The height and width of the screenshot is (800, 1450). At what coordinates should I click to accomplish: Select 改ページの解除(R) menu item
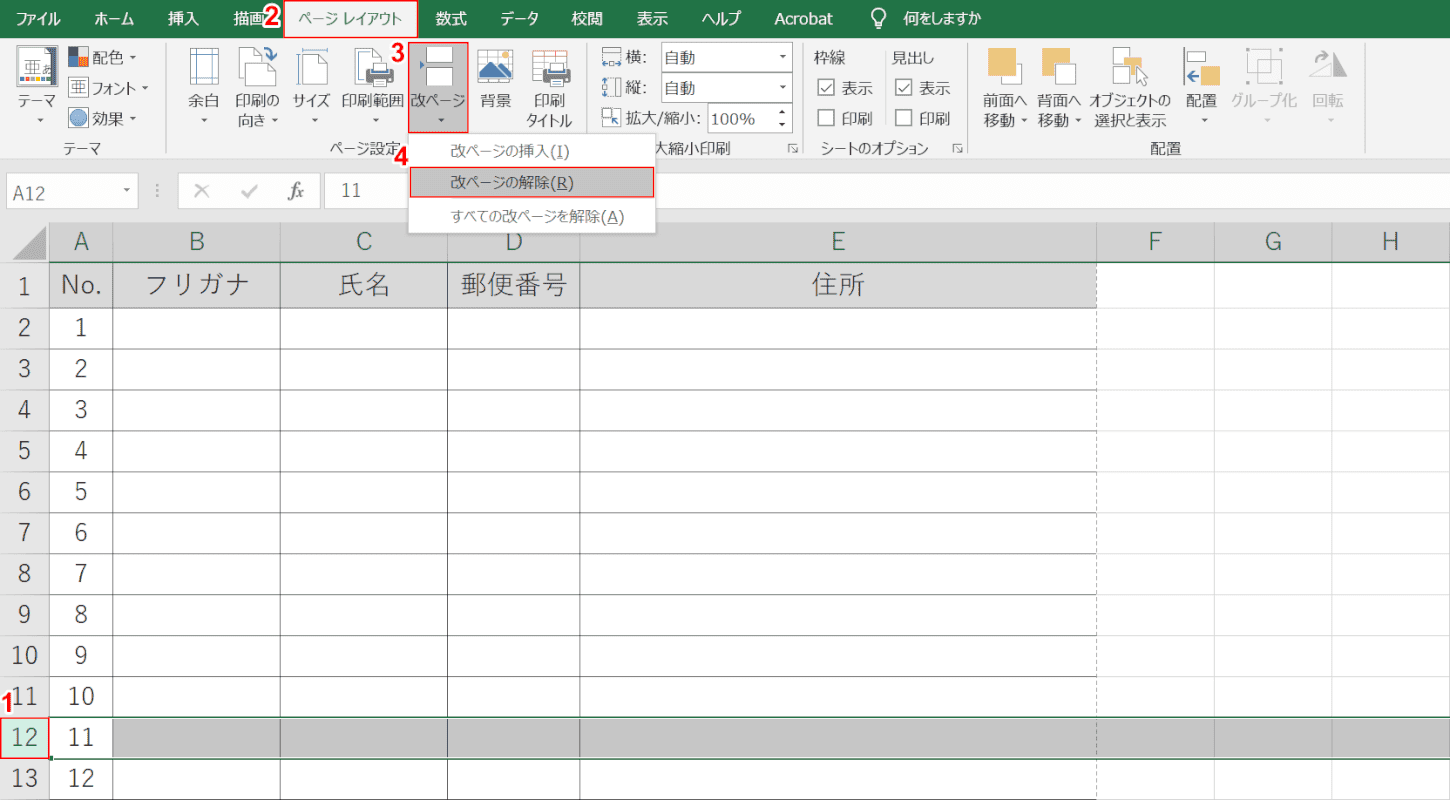(x=532, y=183)
